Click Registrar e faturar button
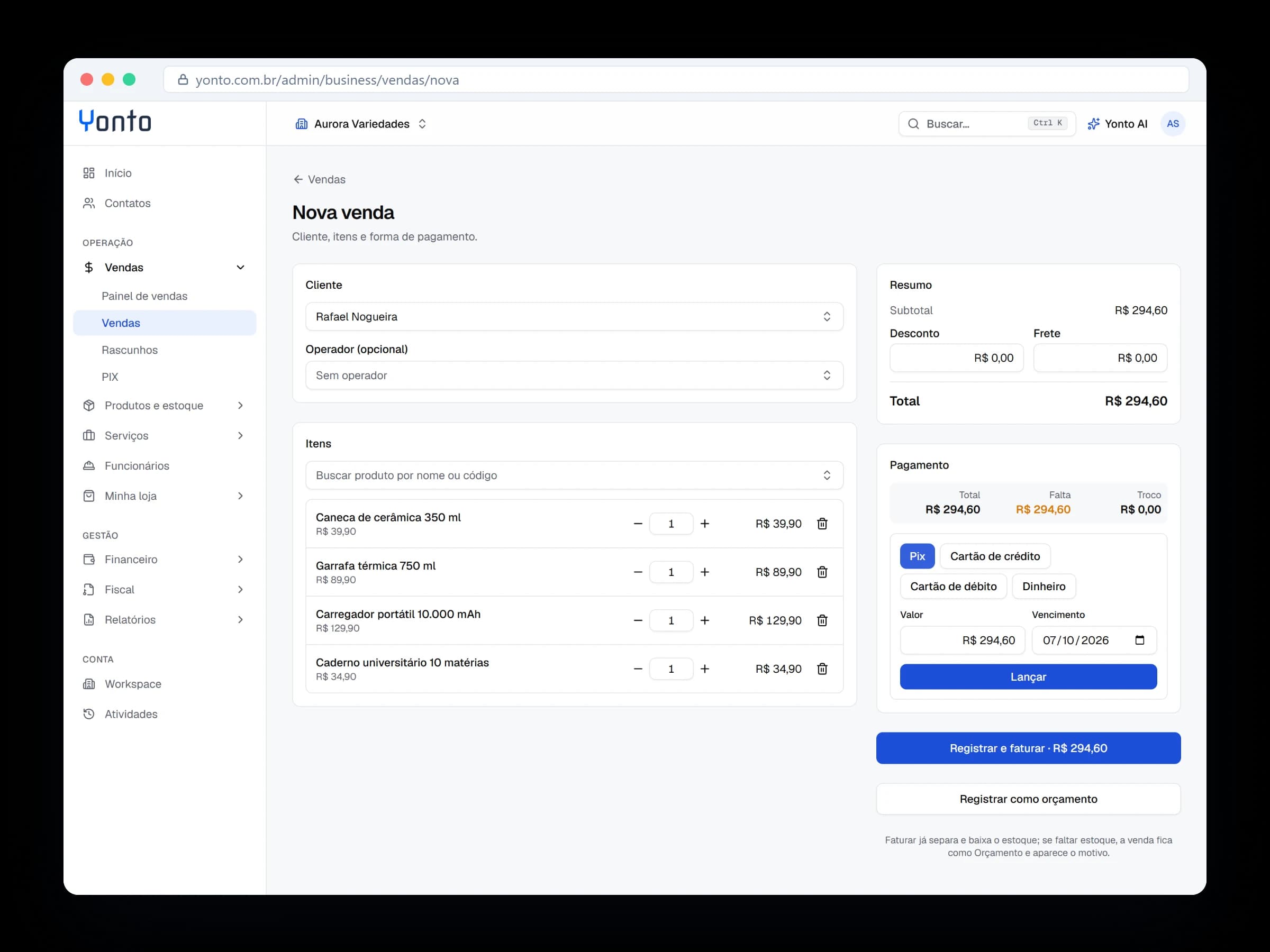This screenshot has height=952, width=1270. tap(1028, 748)
